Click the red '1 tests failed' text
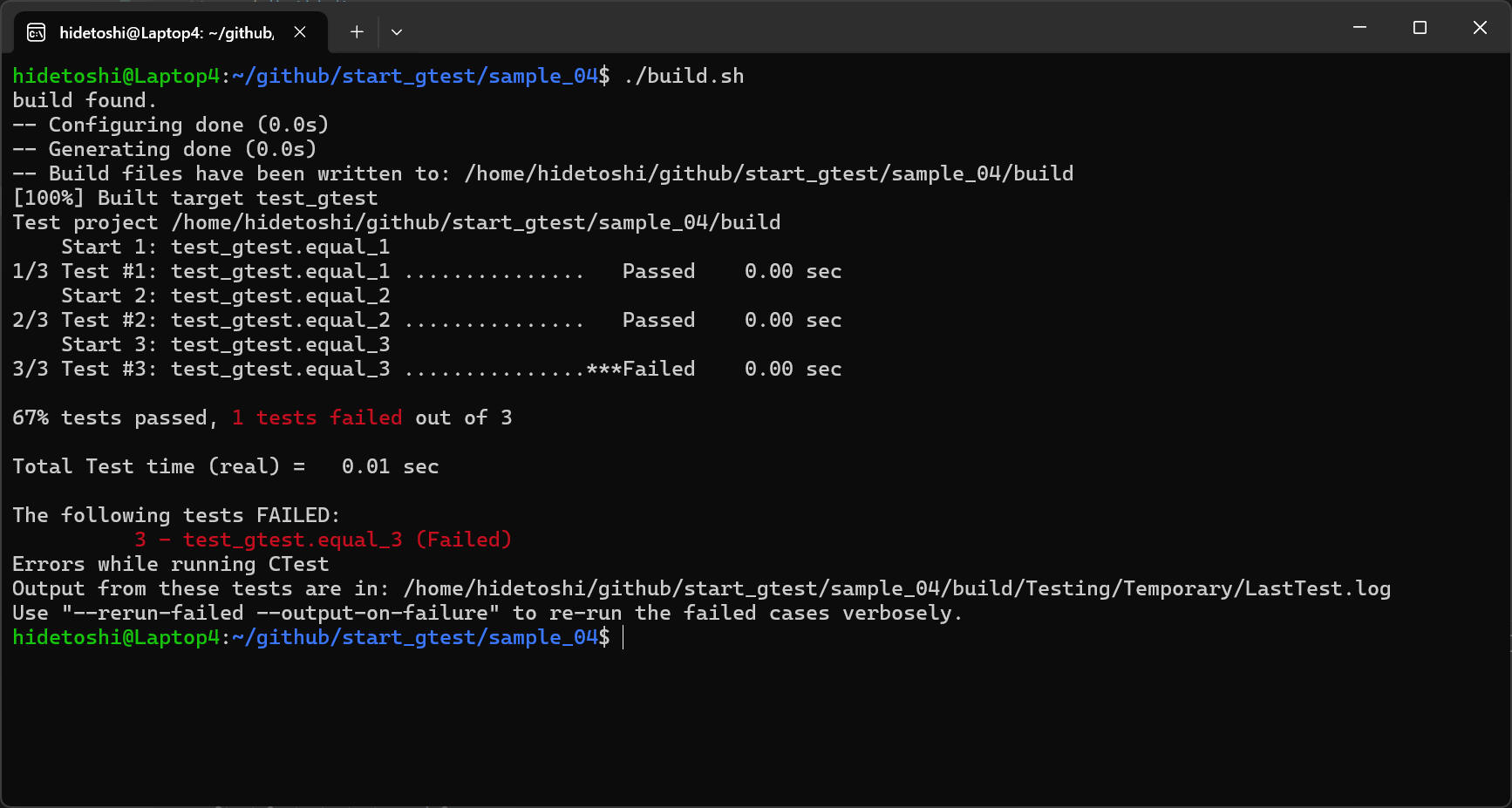Image resolution: width=1512 pixels, height=808 pixels. (x=317, y=418)
